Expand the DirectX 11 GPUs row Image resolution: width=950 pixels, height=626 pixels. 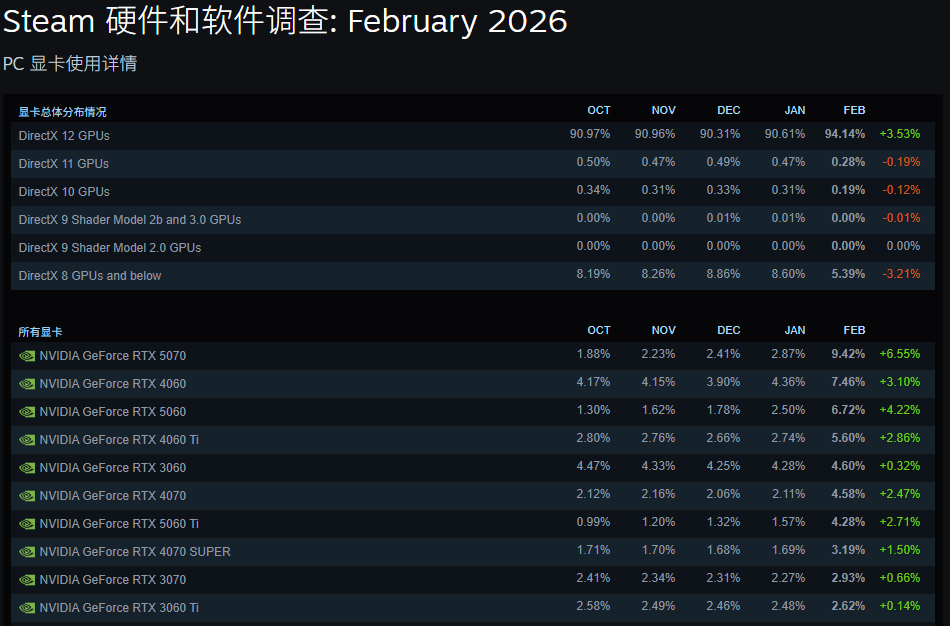coord(64,163)
